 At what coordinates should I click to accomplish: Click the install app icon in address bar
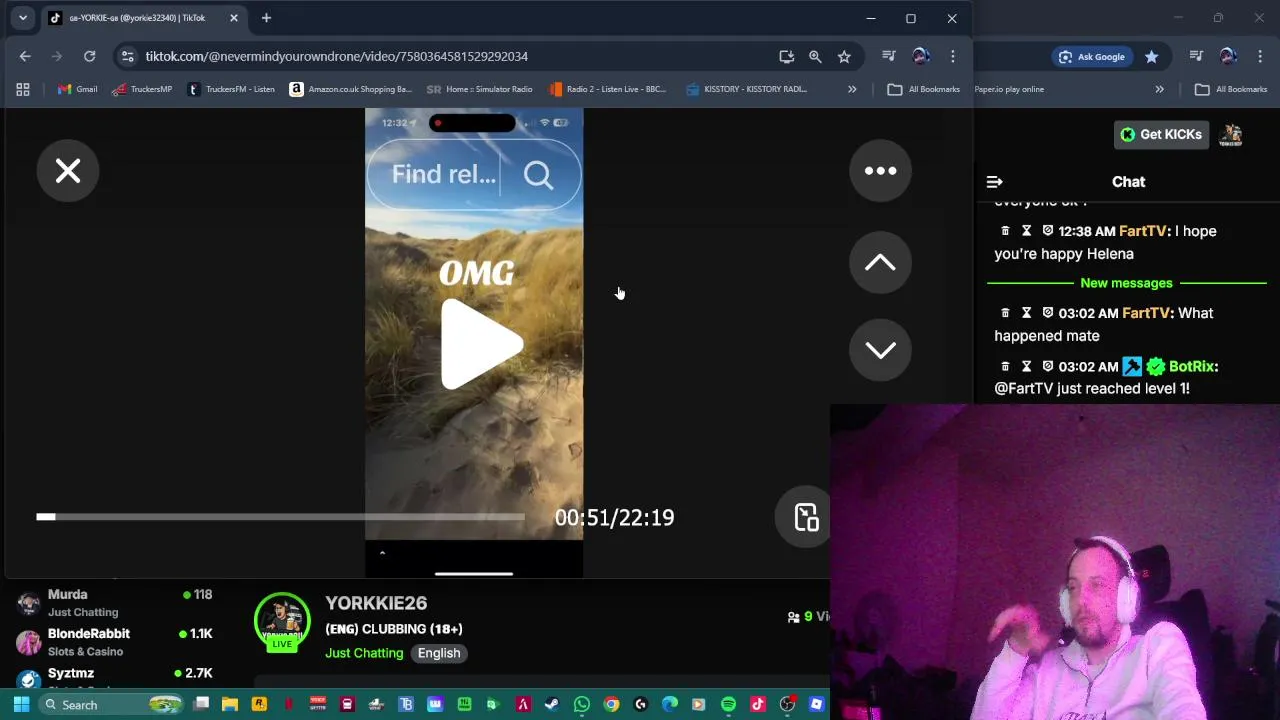tap(787, 56)
